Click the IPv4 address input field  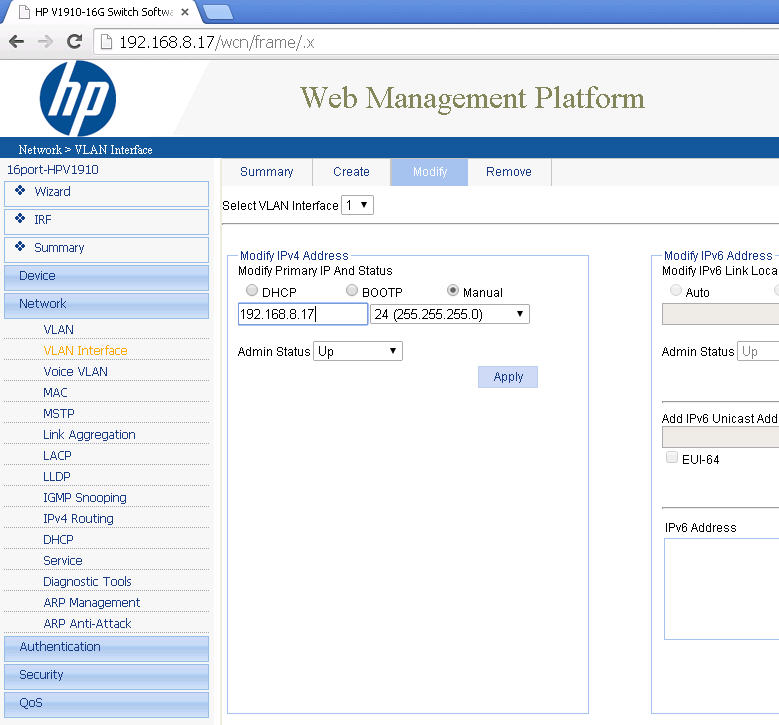[302, 314]
